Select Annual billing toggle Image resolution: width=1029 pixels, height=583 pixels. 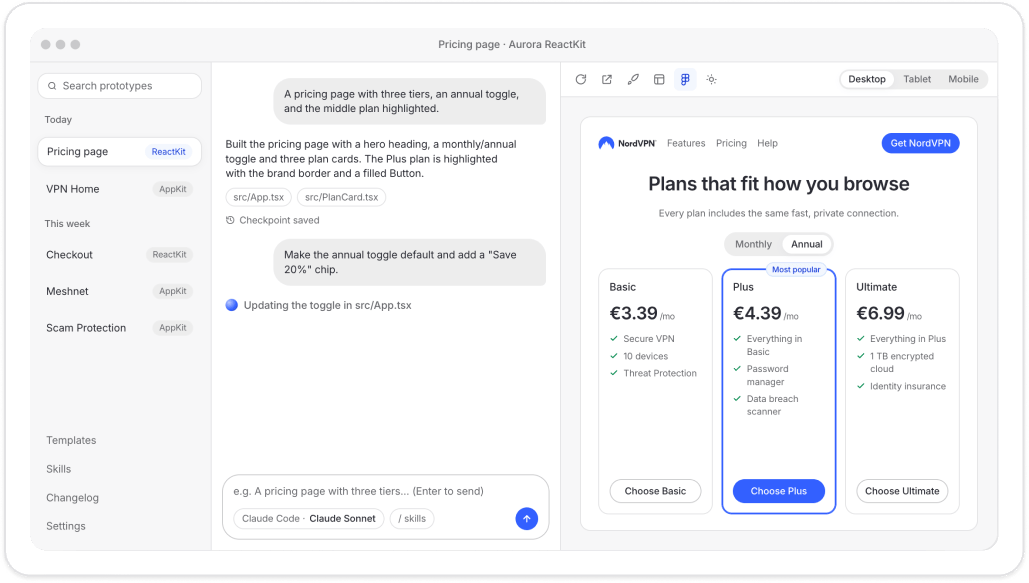point(807,244)
